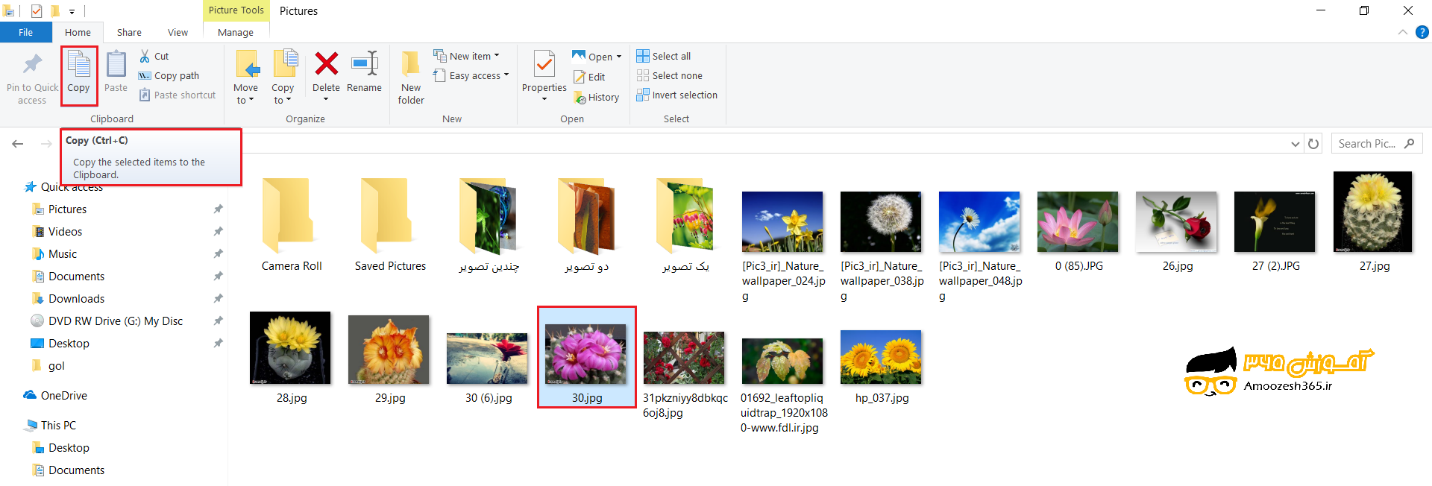Image resolution: width=1432 pixels, height=486 pixels.
Task: Click the New folder icon in the title bar
Action: (56, 11)
